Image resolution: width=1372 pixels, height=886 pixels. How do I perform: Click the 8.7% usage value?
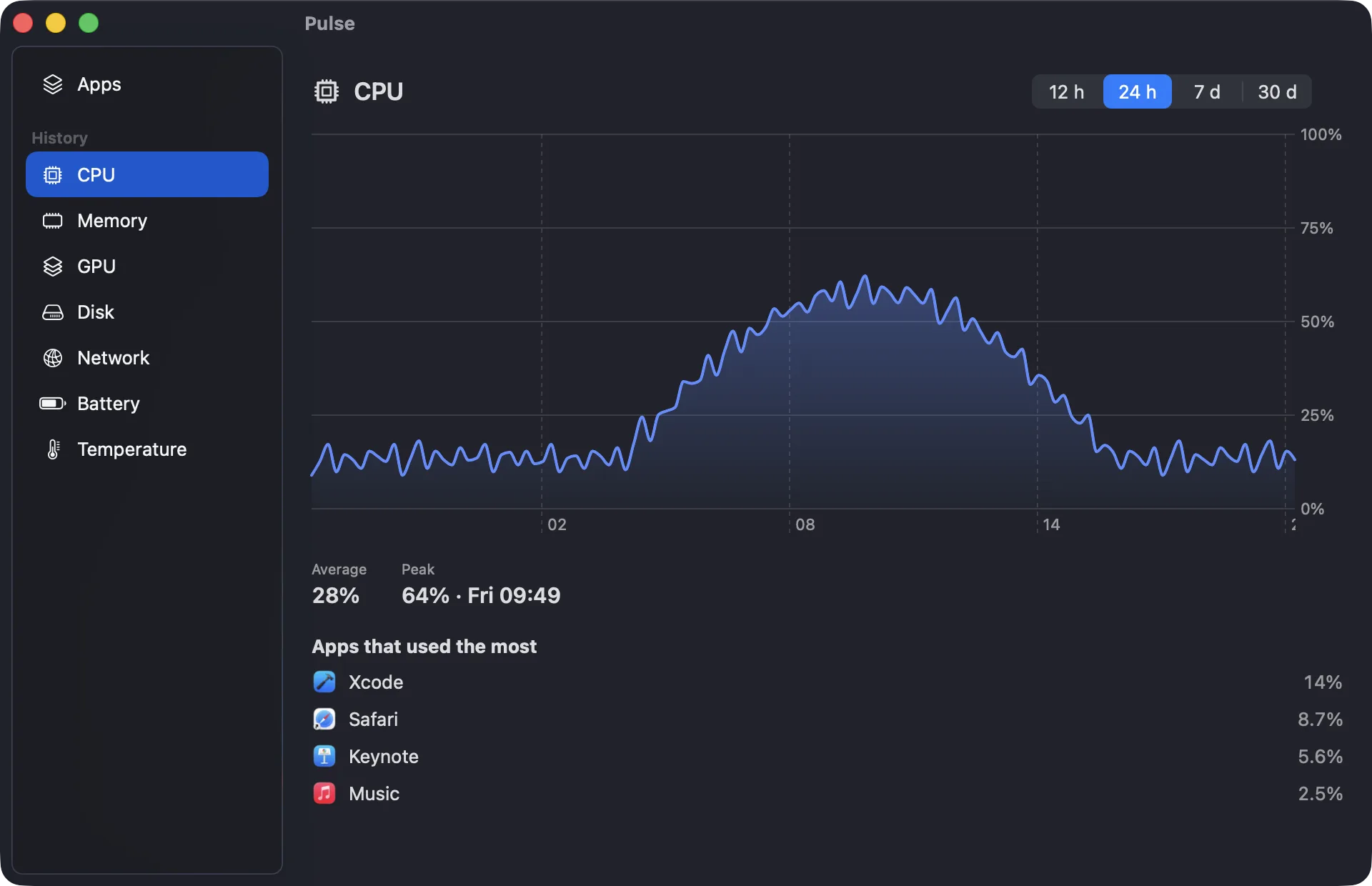[x=1320, y=720]
